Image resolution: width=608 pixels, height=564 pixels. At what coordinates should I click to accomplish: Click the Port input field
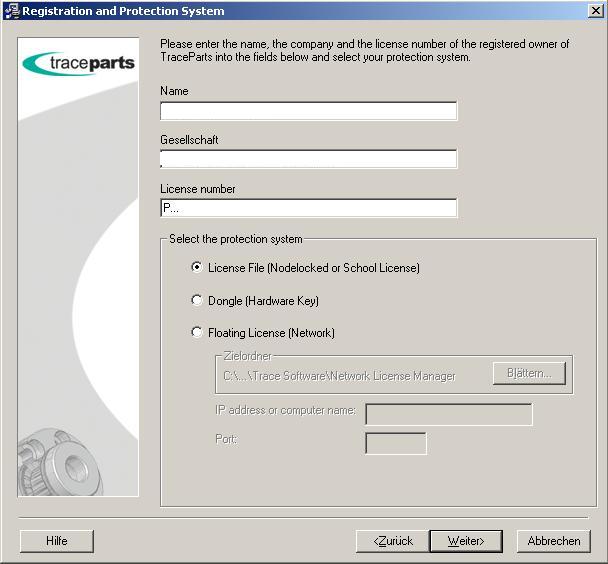(x=396, y=443)
